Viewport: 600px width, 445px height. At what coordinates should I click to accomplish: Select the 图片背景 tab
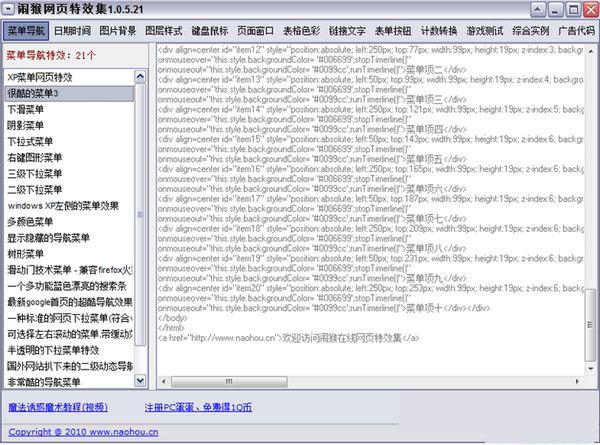point(118,31)
